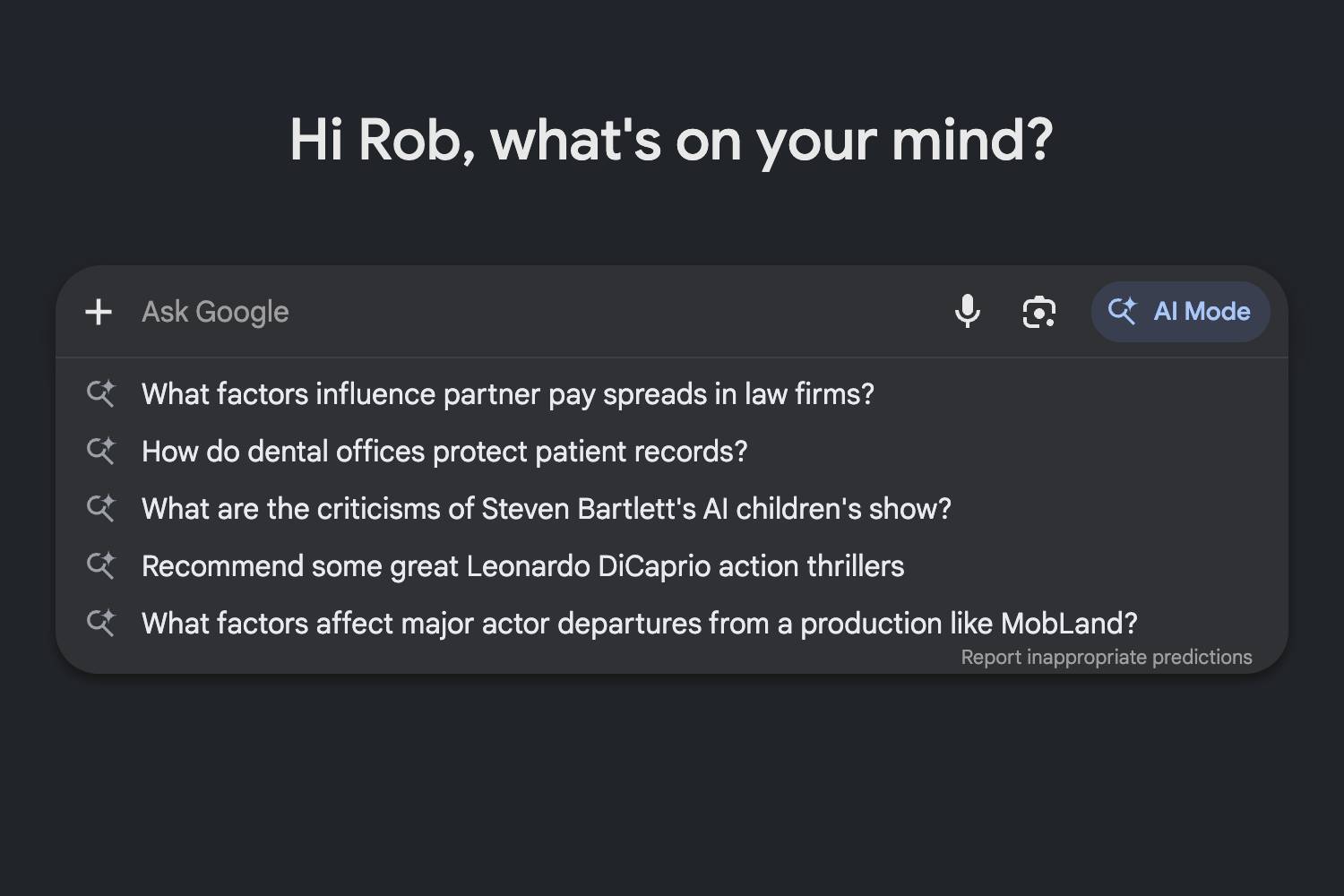Click the plus icon to add attachments

pyautogui.click(x=99, y=312)
